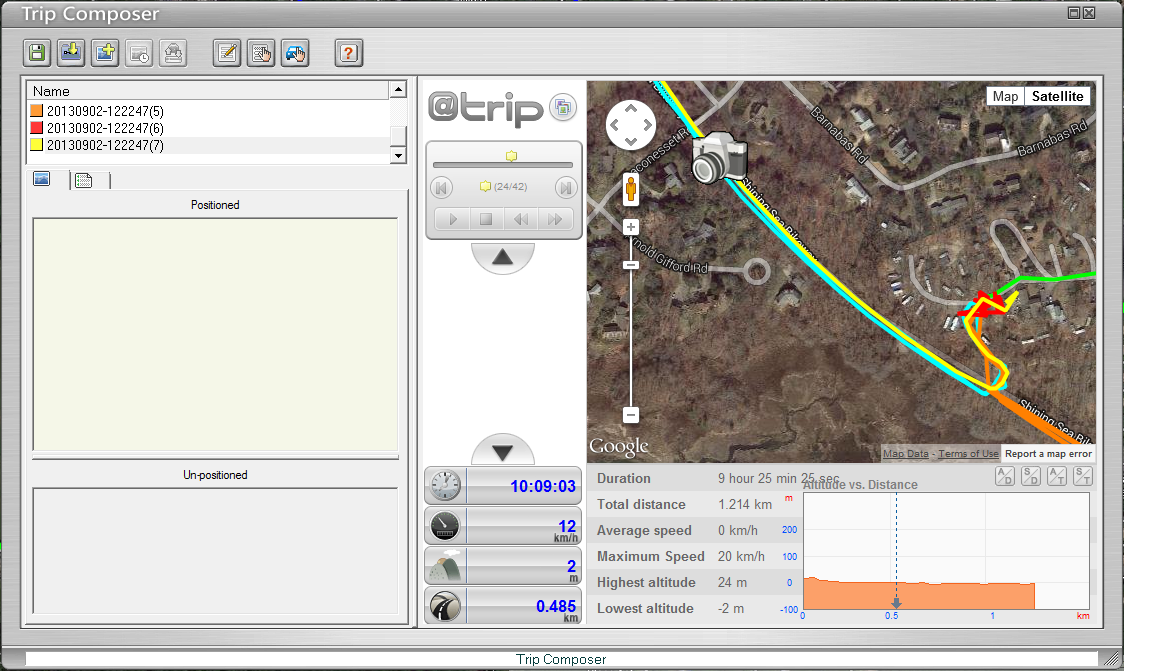Click the map zoom slider handle

630,265
